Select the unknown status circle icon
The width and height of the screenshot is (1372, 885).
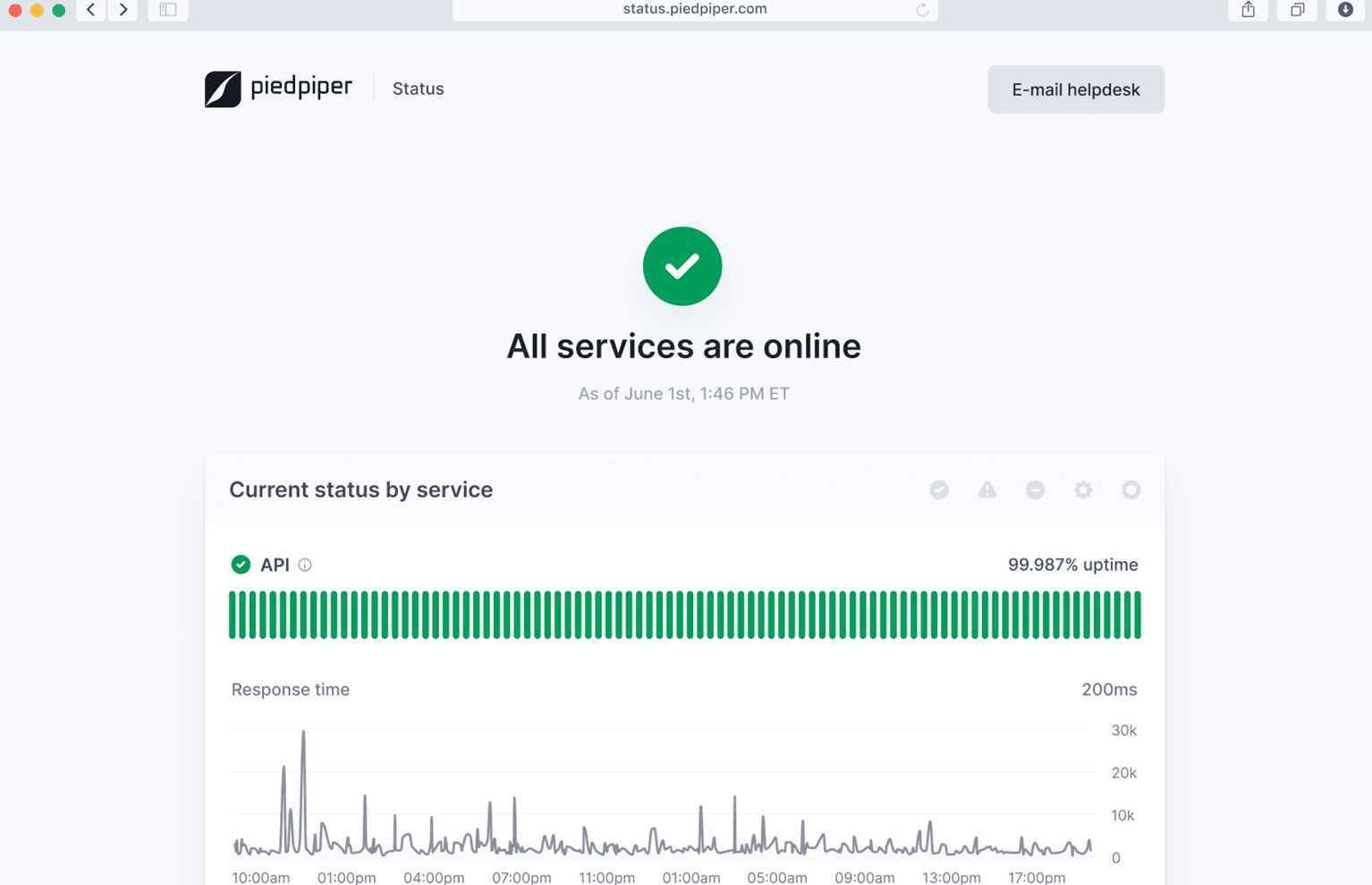[1131, 489]
